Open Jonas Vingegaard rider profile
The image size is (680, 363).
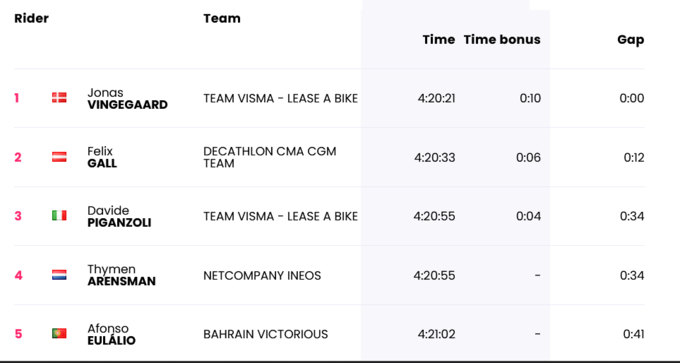pos(128,98)
